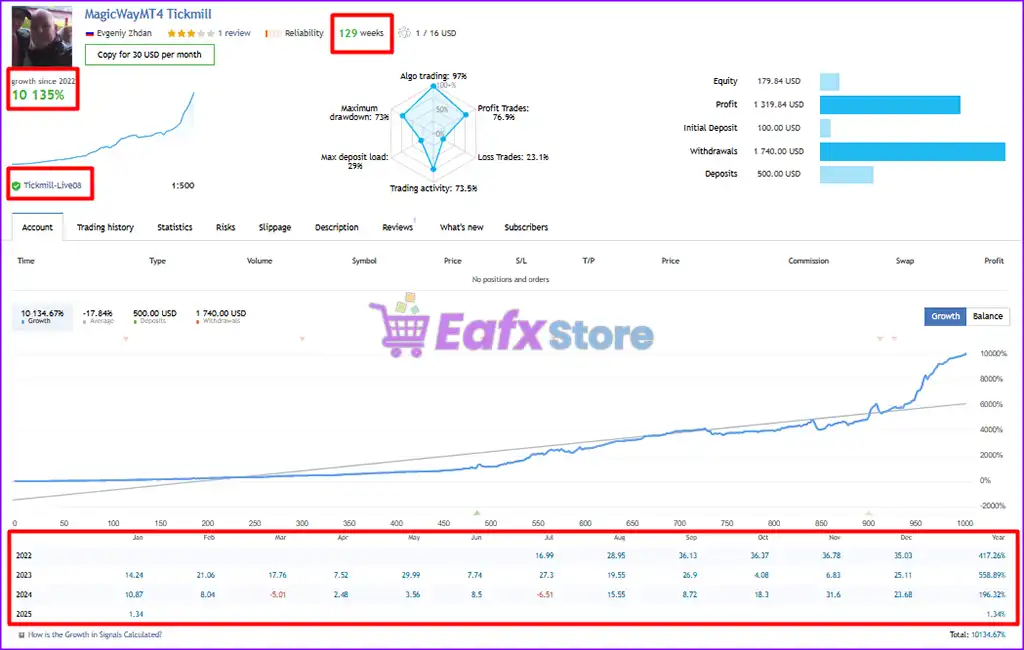The height and width of the screenshot is (650, 1024).
Task: Open the 1 review link
Action: (x=234, y=33)
